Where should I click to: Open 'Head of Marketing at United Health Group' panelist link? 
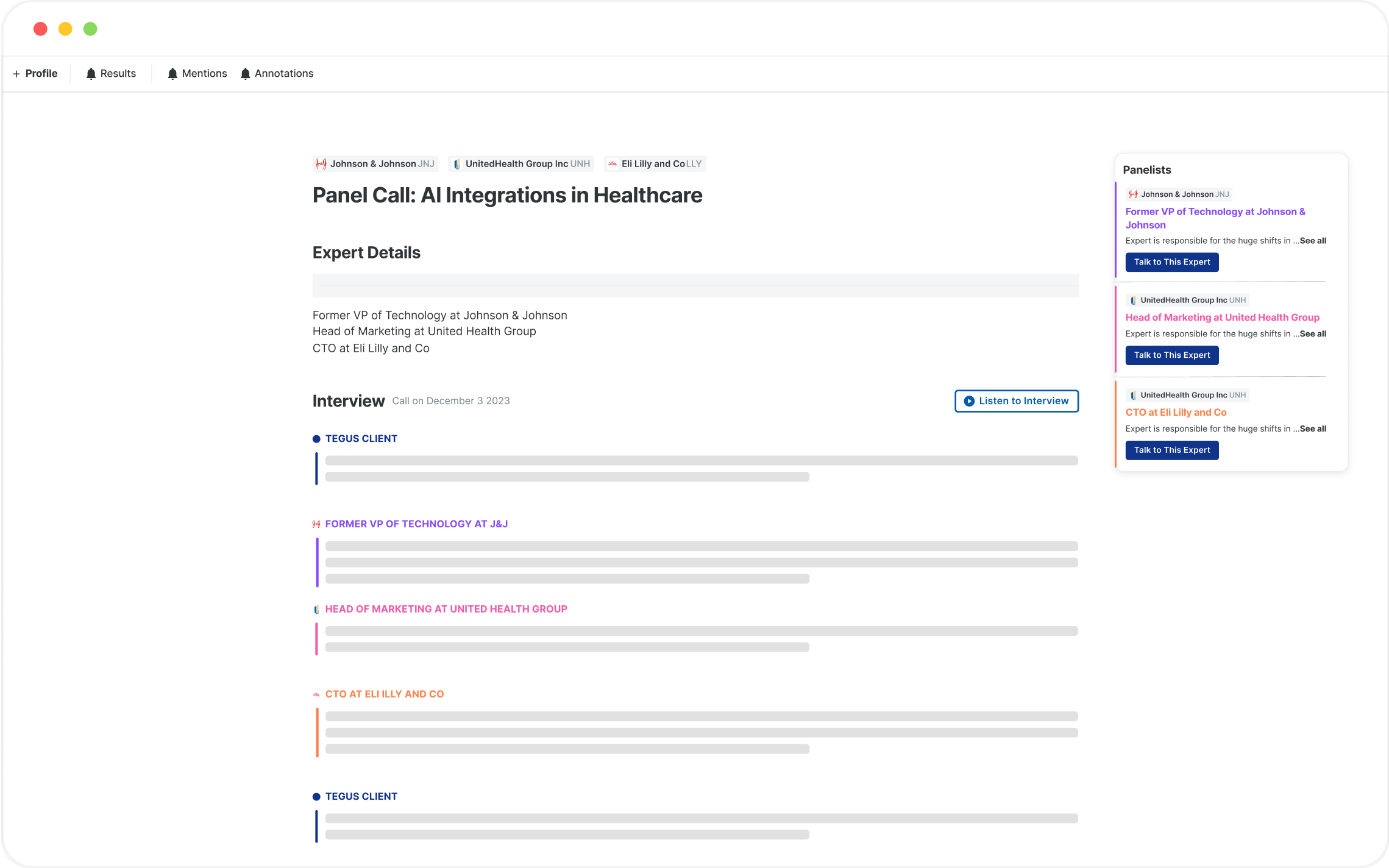(x=1222, y=318)
